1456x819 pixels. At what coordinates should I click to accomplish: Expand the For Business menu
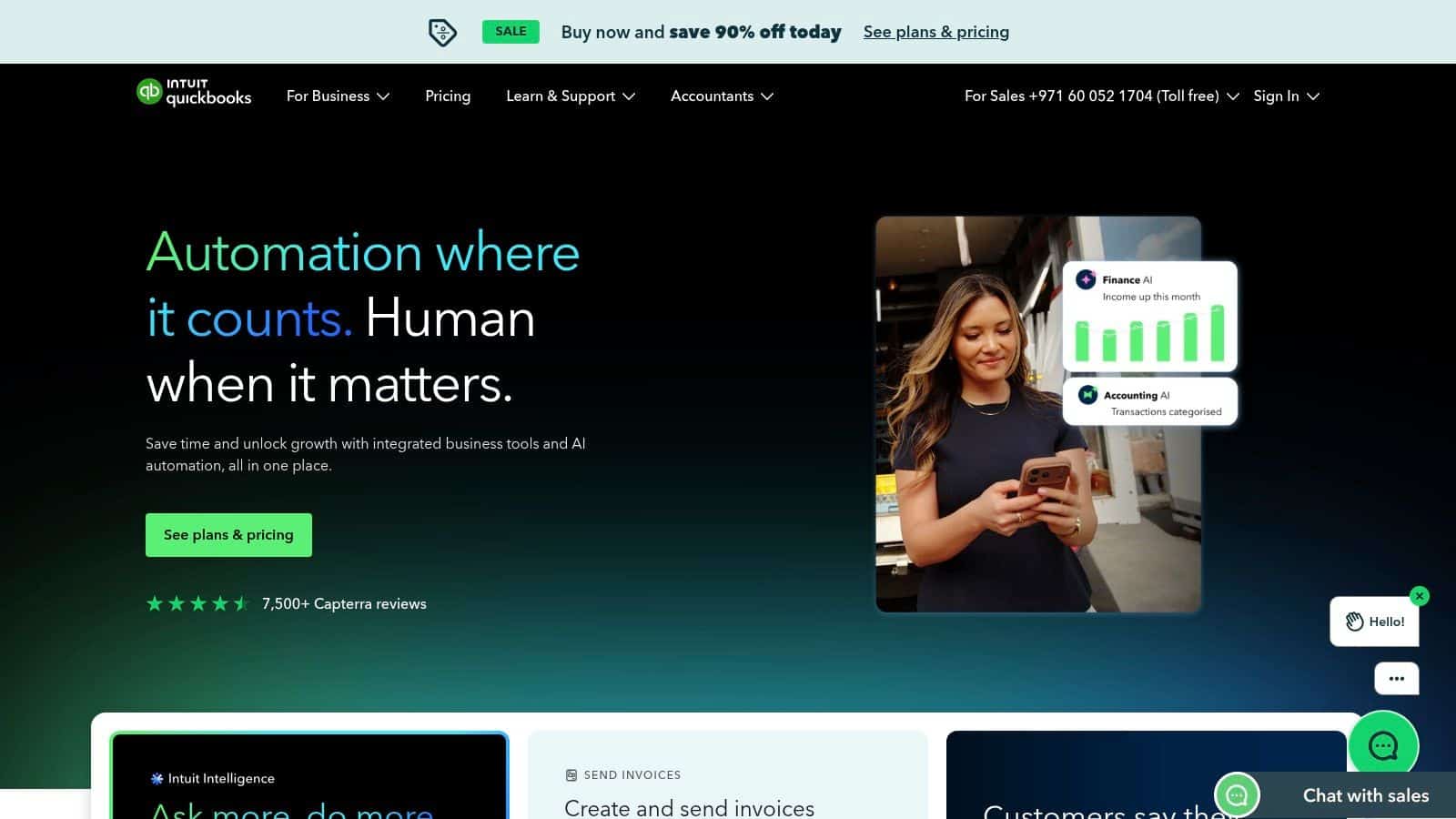click(338, 96)
